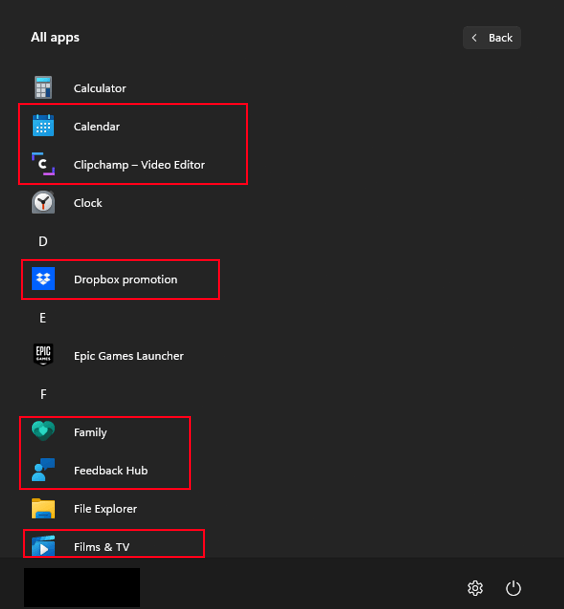The height and width of the screenshot is (609, 564).
Task: Click the Clock app icon
Action: tap(43, 202)
